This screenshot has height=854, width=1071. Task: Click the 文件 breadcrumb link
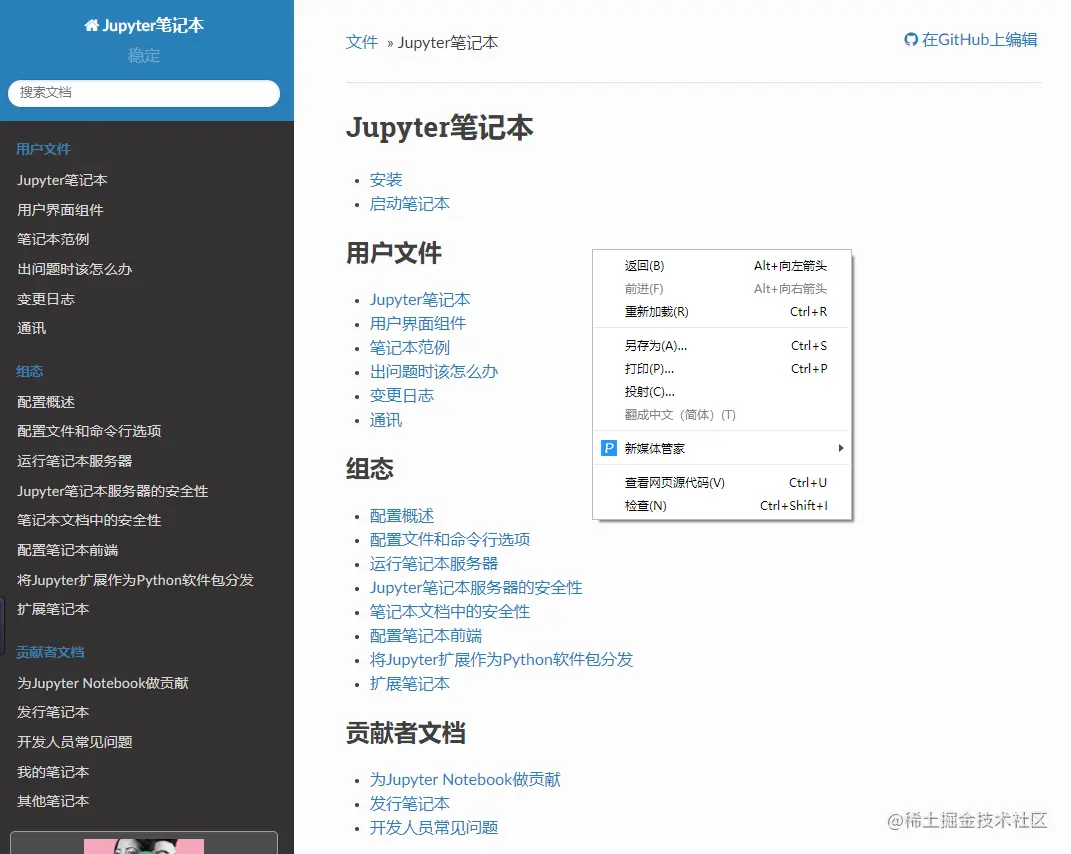click(x=362, y=42)
